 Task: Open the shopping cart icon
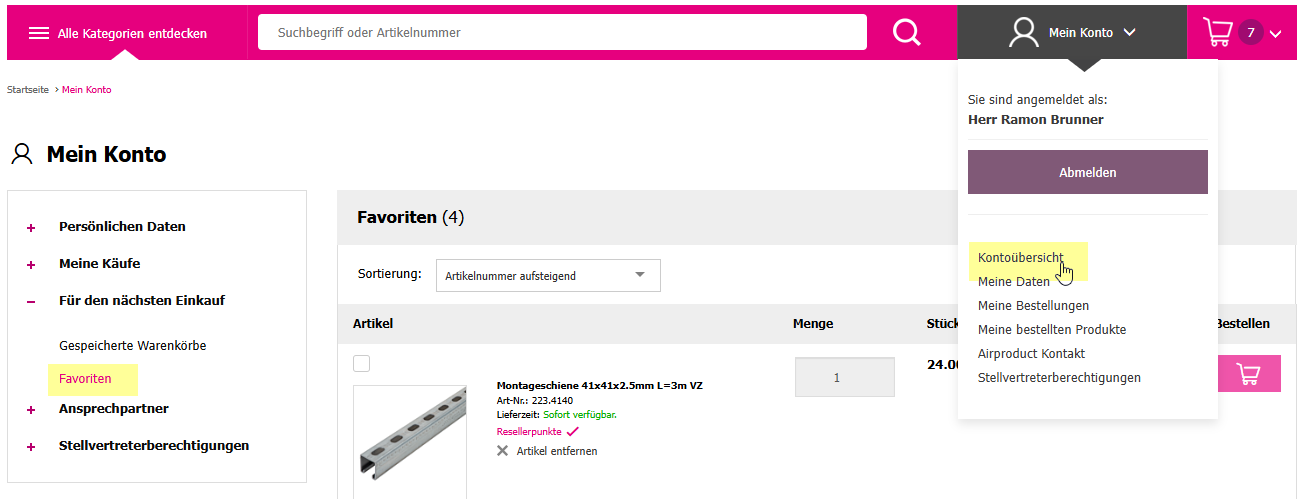[1217, 33]
